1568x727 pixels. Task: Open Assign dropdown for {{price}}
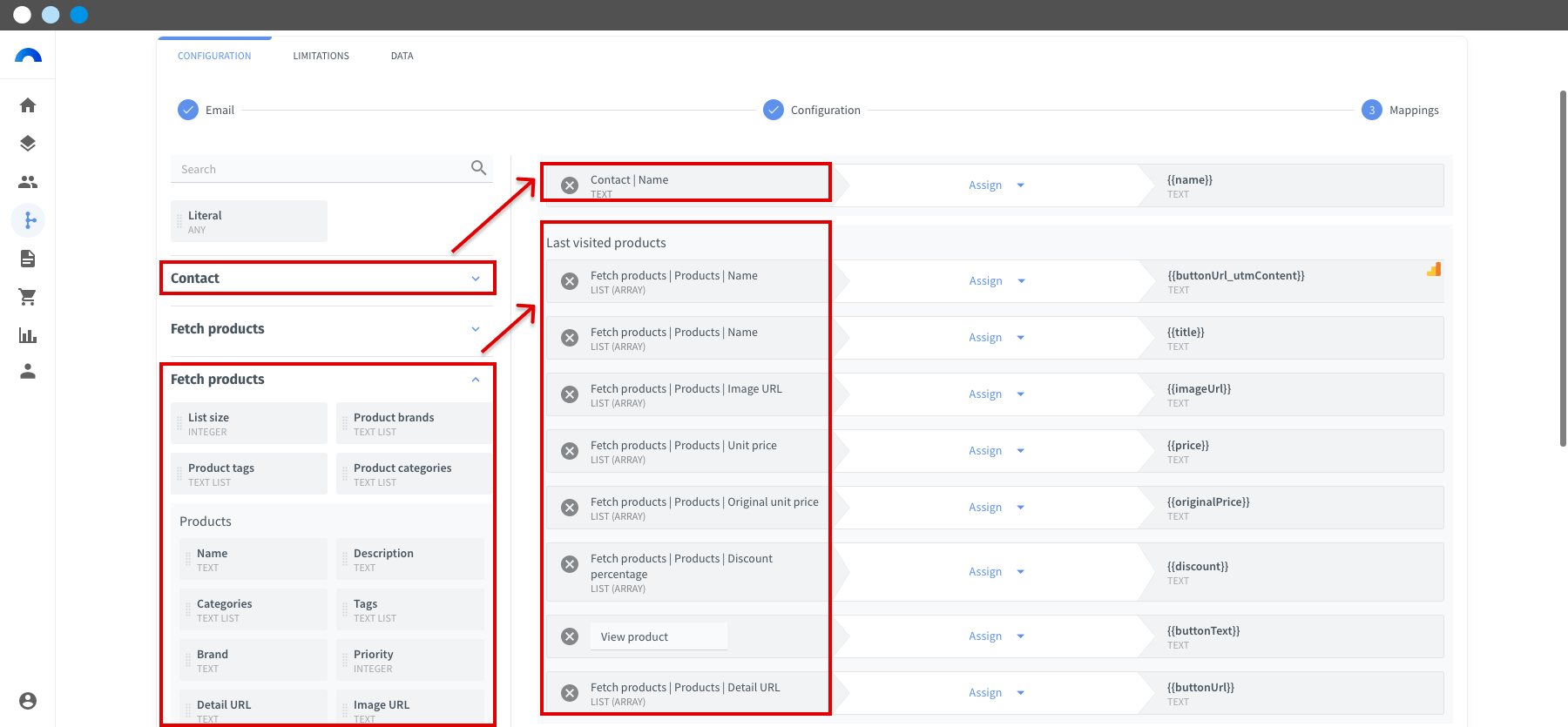click(997, 451)
